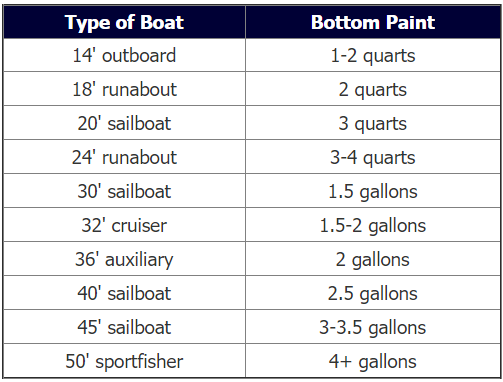Select the 40' sailboat cell

pos(124,293)
